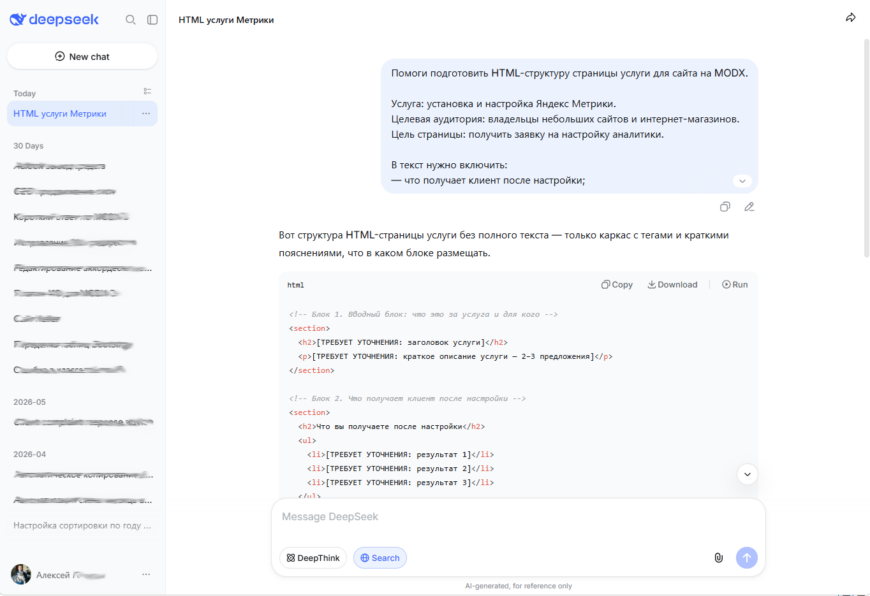Expand the truncated user message with the chevron

(742, 181)
